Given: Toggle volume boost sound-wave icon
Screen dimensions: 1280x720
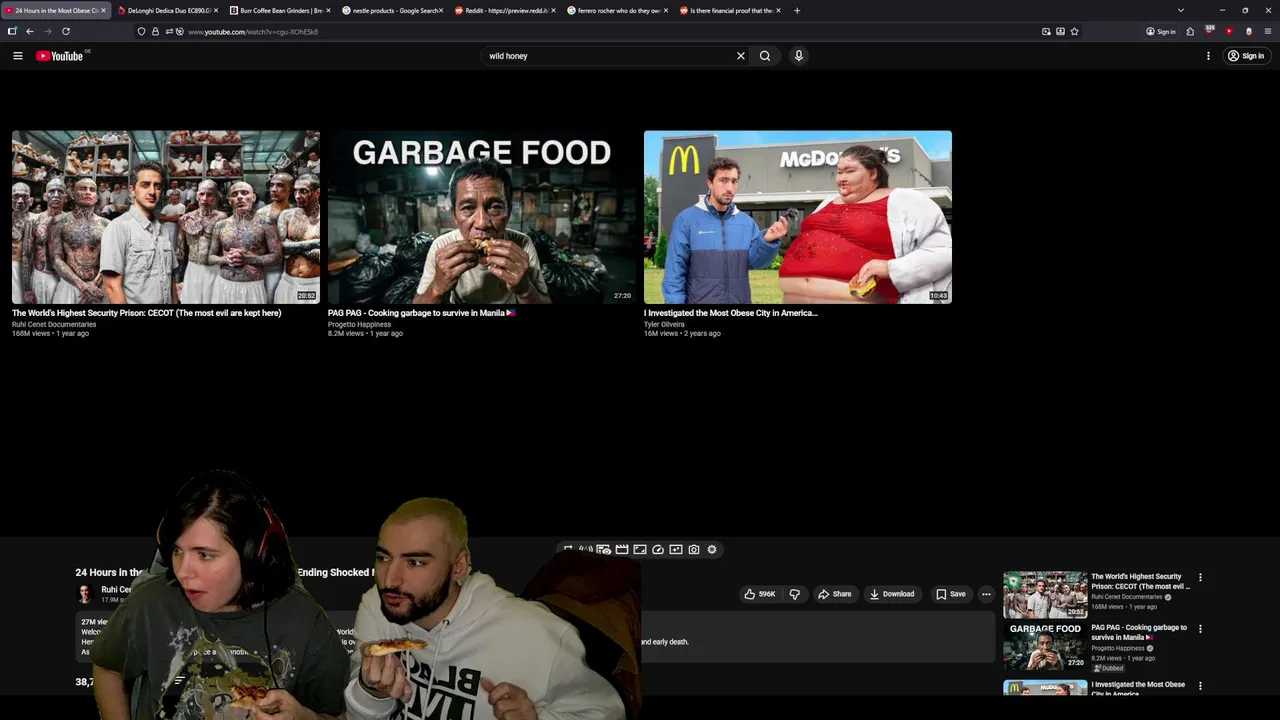Looking at the screenshot, I should [x=585, y=550].
